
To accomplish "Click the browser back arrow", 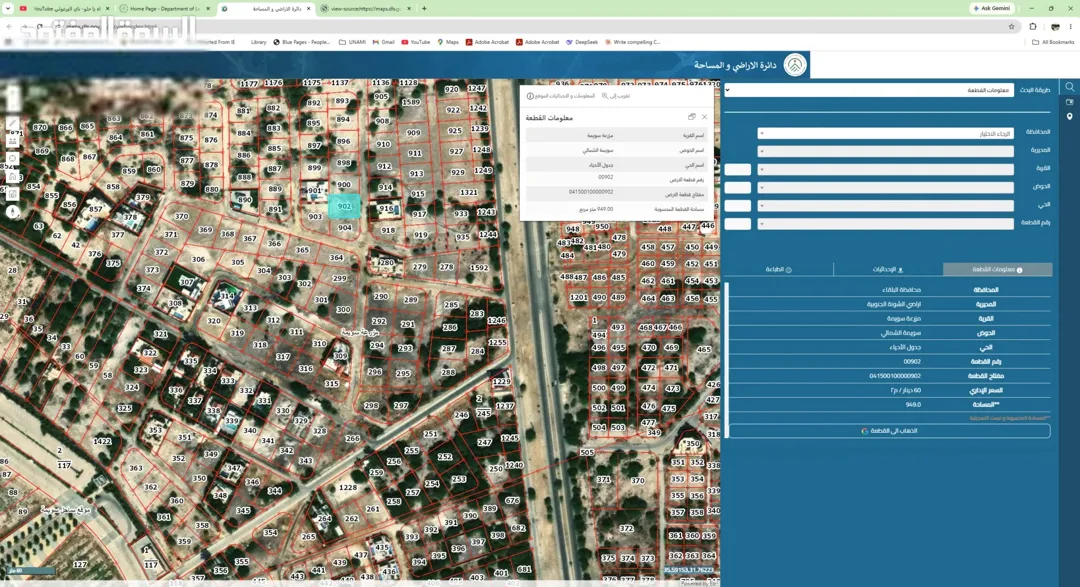I will 9,27.
